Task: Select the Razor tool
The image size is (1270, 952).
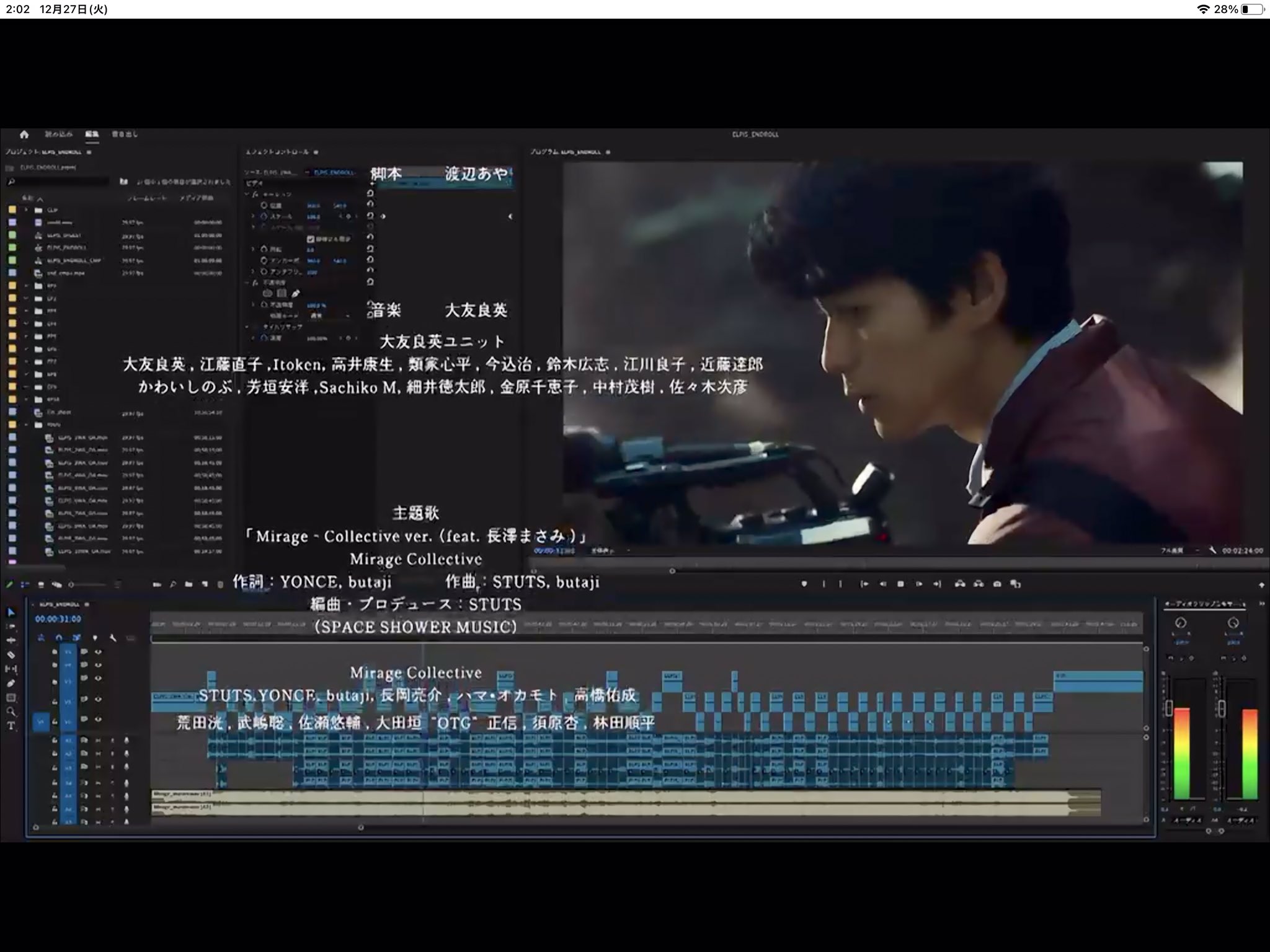Action: (x=11, y=655)
